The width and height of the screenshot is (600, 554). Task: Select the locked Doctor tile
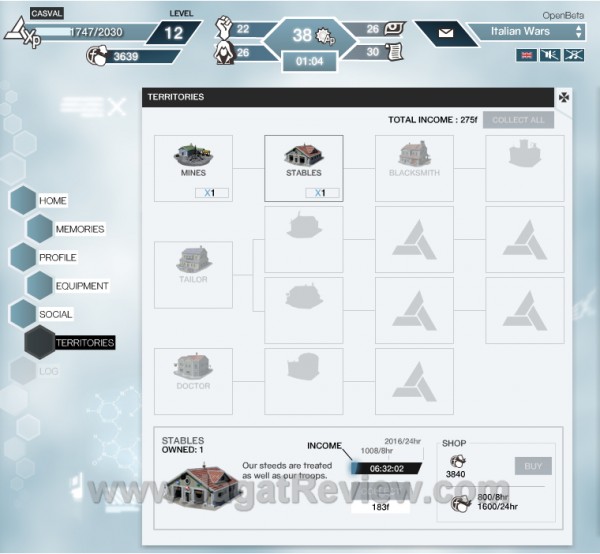193,381
